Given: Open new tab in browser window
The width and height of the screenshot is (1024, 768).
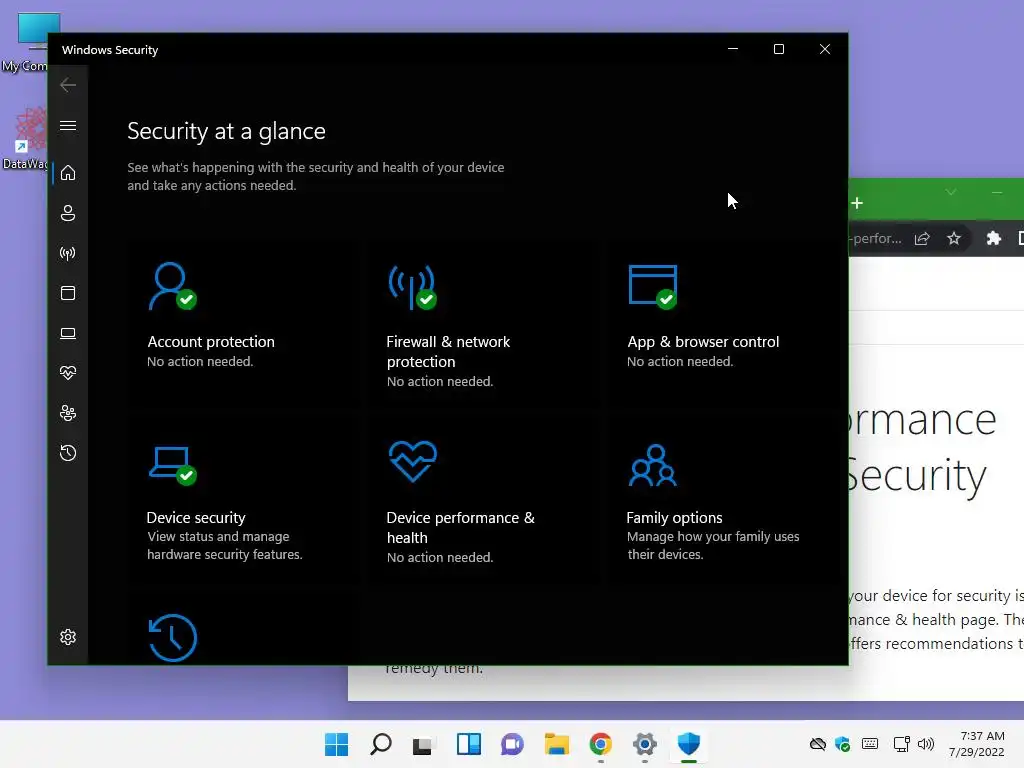Looking at the screenshot, I should click(857, 203).
